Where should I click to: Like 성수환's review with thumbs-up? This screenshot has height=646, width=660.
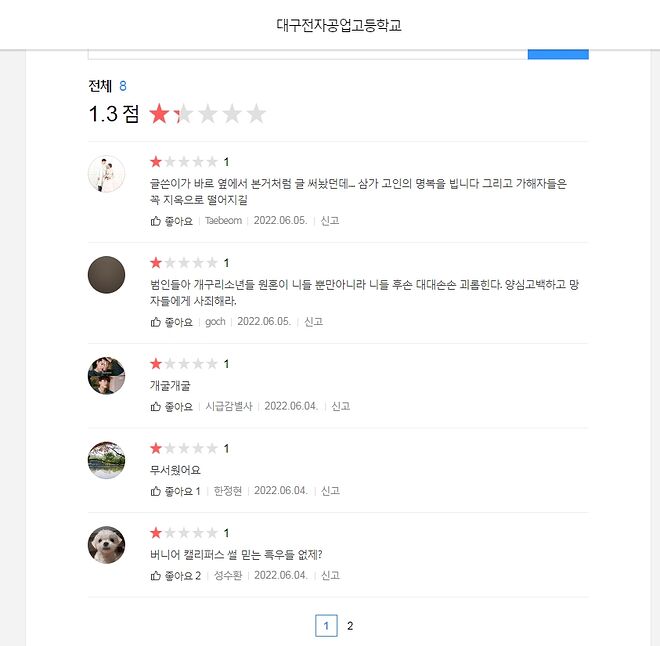156,575
